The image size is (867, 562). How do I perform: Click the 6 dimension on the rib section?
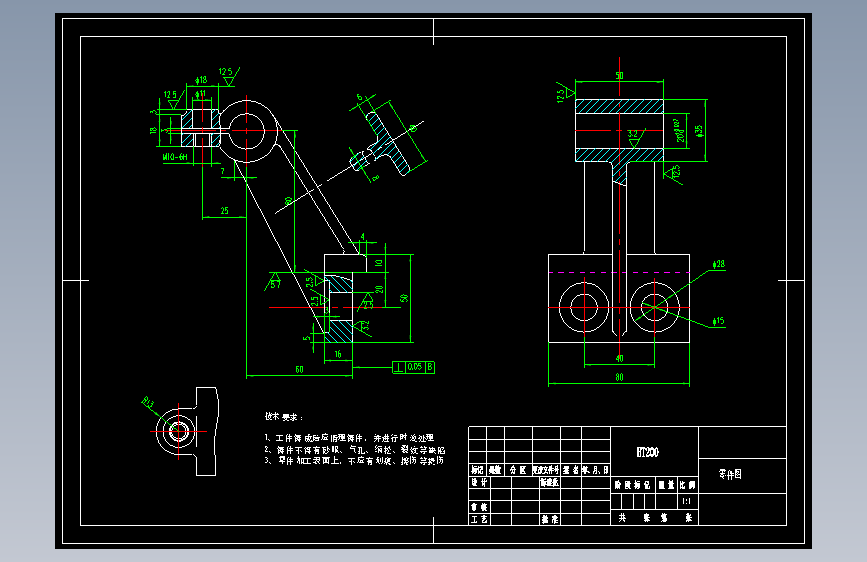tap(359, 97)
